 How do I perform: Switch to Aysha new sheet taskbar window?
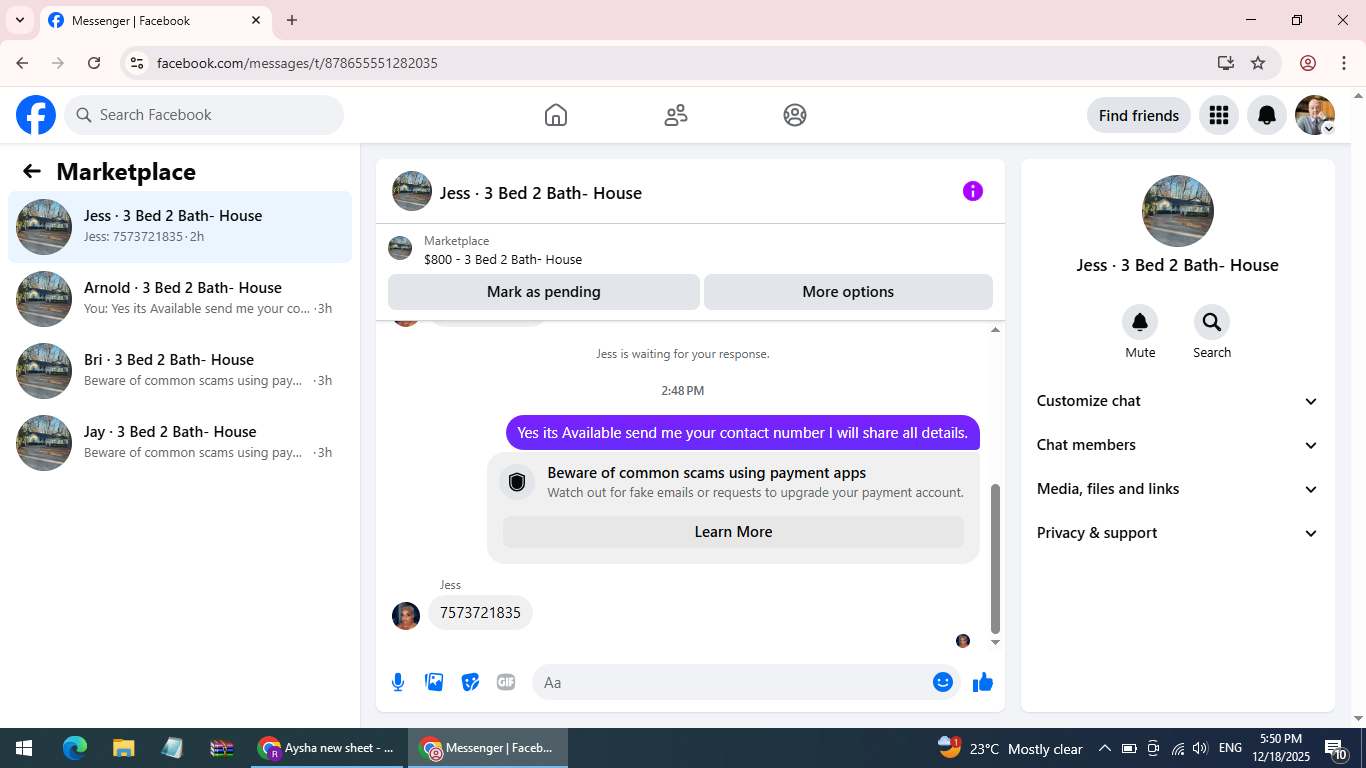pyautogui.click(x=327, y=748)
